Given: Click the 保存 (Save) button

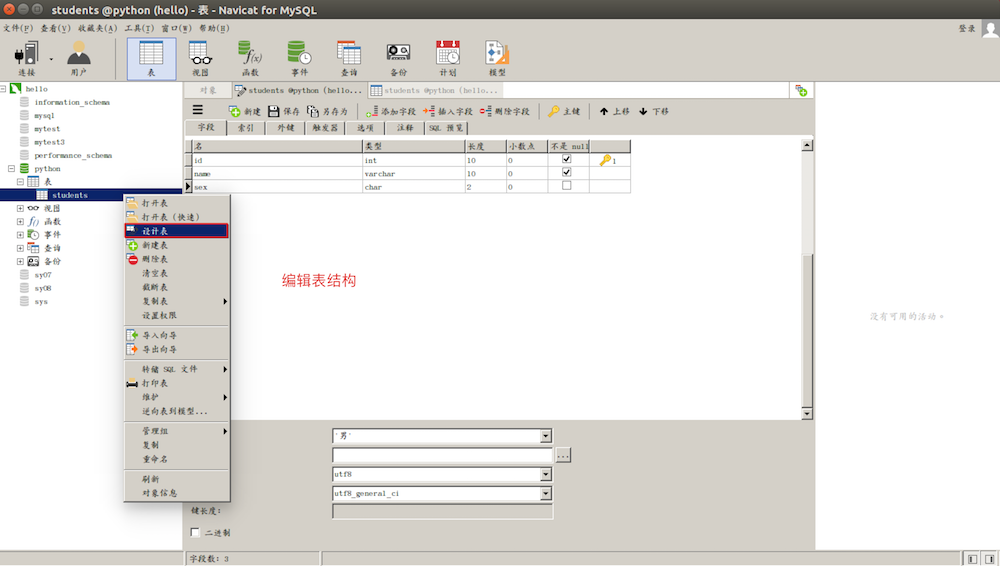Looking at the screenshot, I should tap(283, 111).
